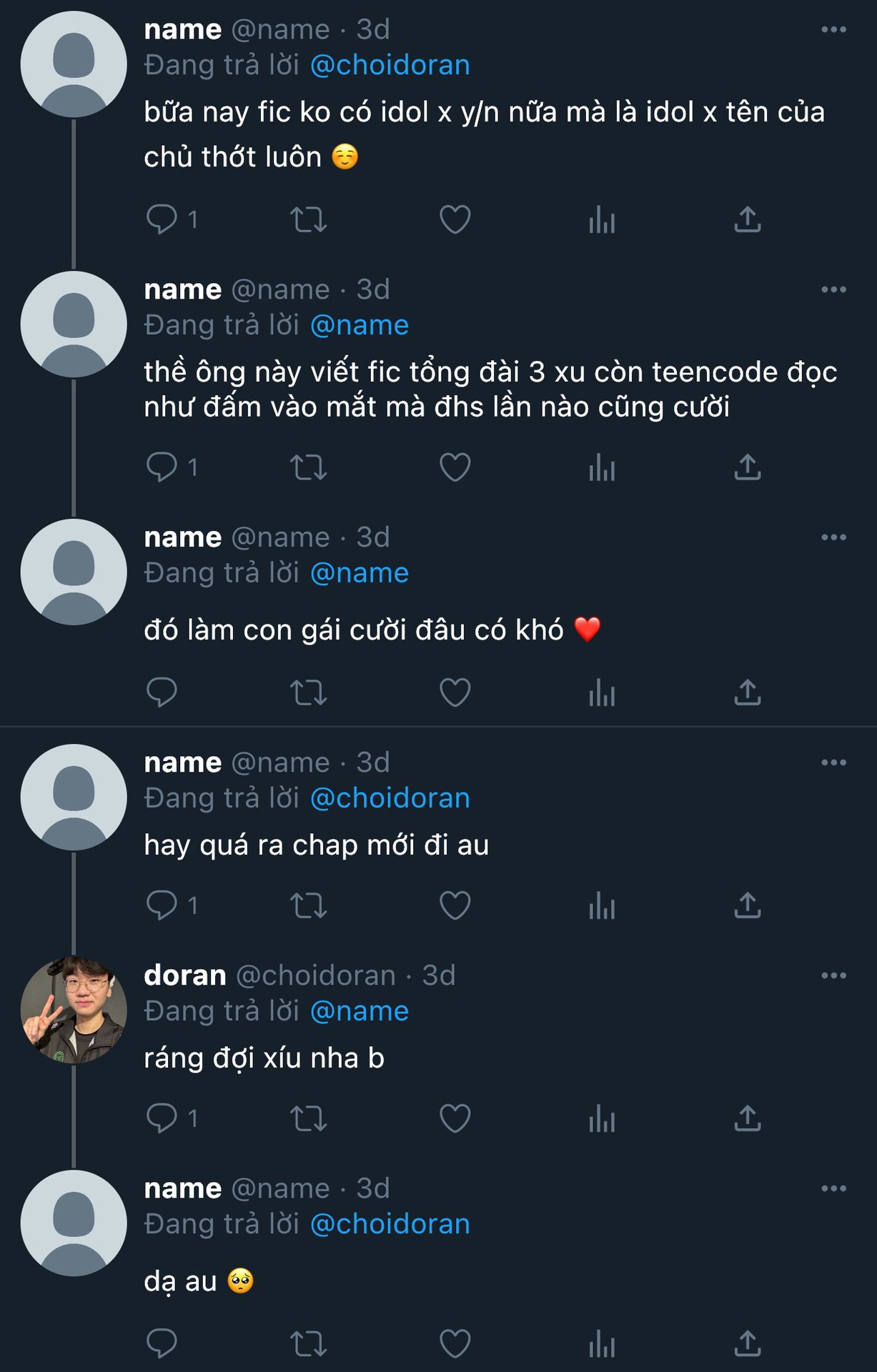Retweet the 'fic tổng đài 3 xu' tweet
The image size is (877, 1372).
309,467
